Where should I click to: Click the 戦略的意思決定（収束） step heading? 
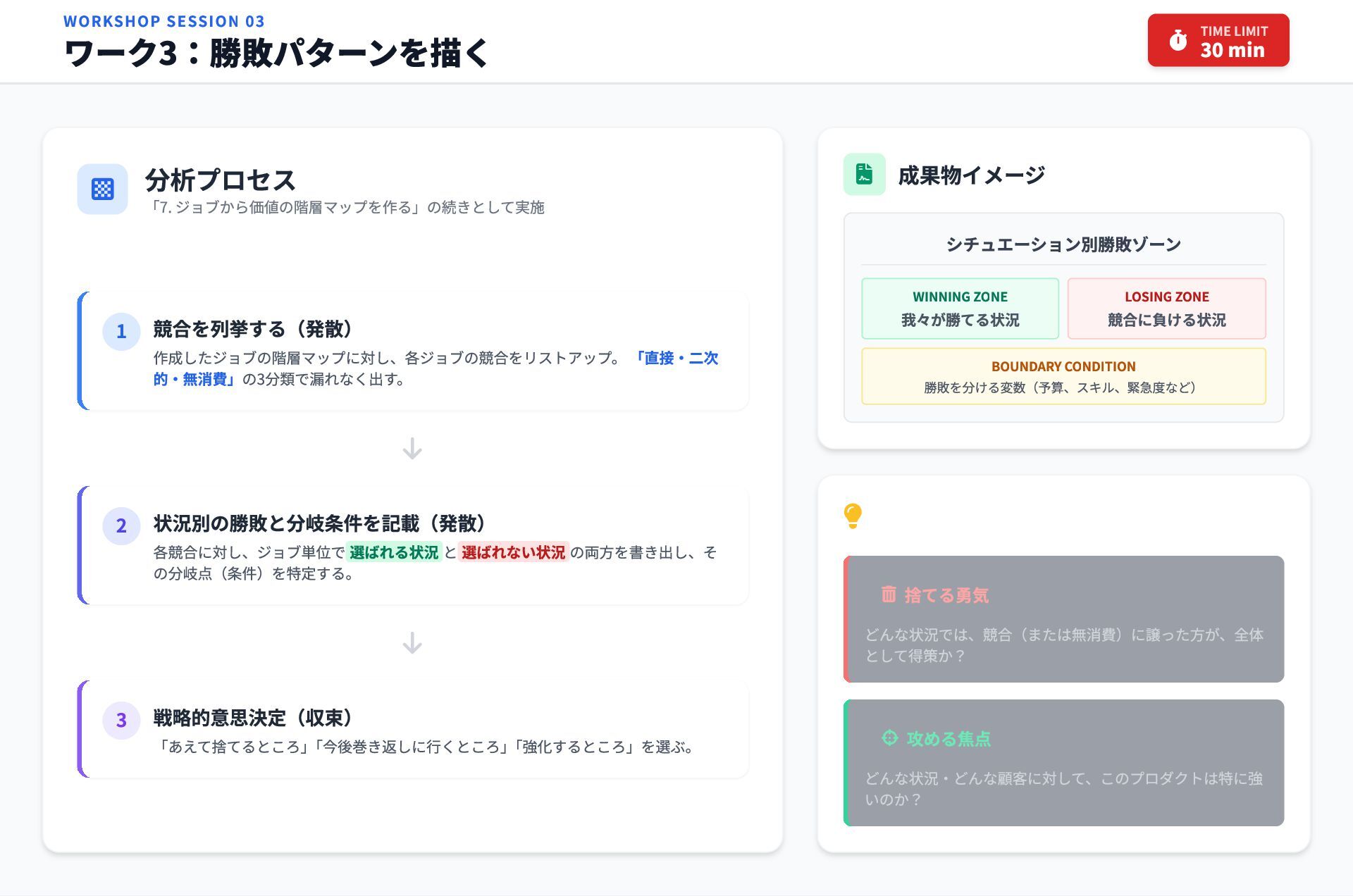(252, 718)
